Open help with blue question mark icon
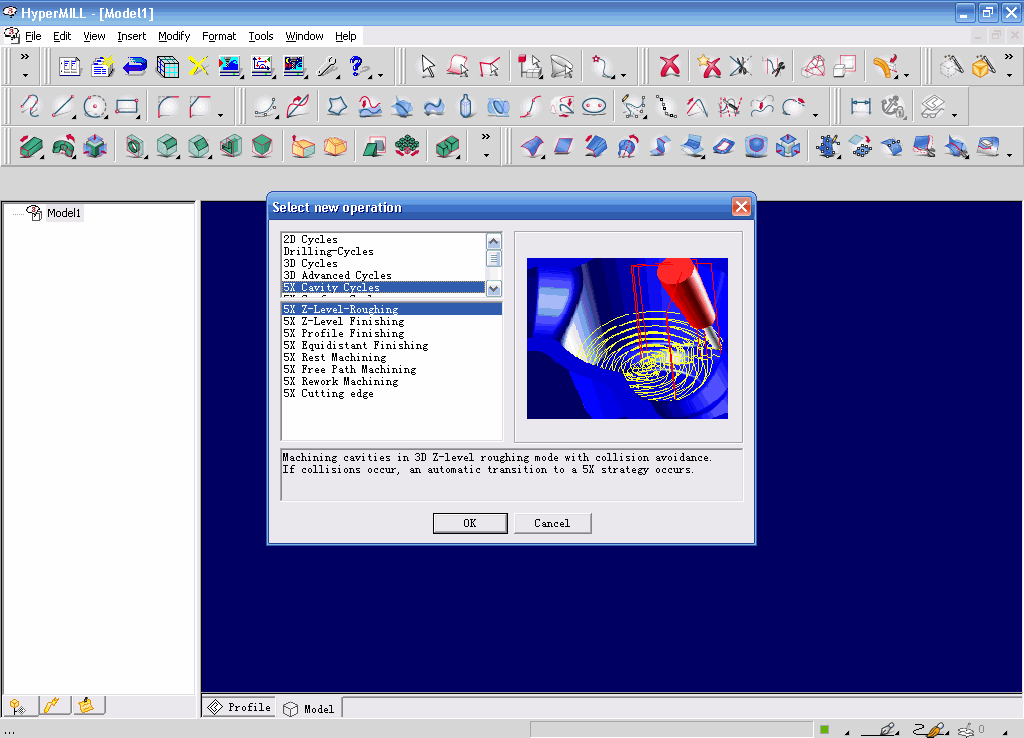The width and height of the screenshot is (1024, 738). tap(358, 67)
